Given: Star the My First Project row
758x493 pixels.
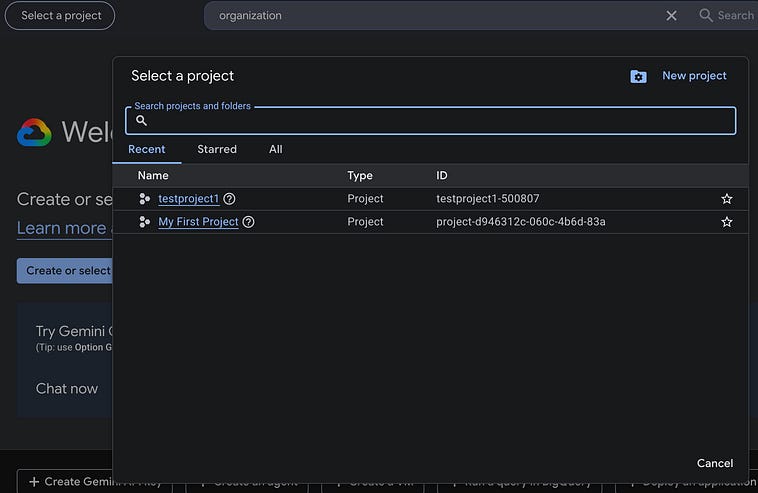Looking at the screenshot, I should 727,222.
